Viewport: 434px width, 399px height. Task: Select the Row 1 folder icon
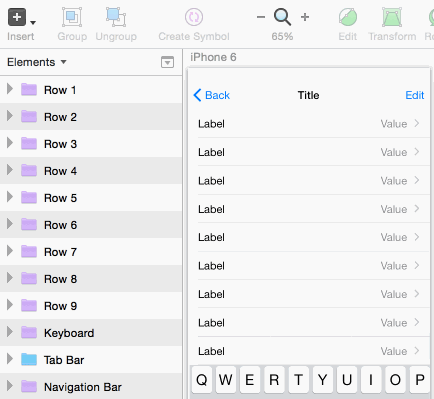[x=29, y=89]
